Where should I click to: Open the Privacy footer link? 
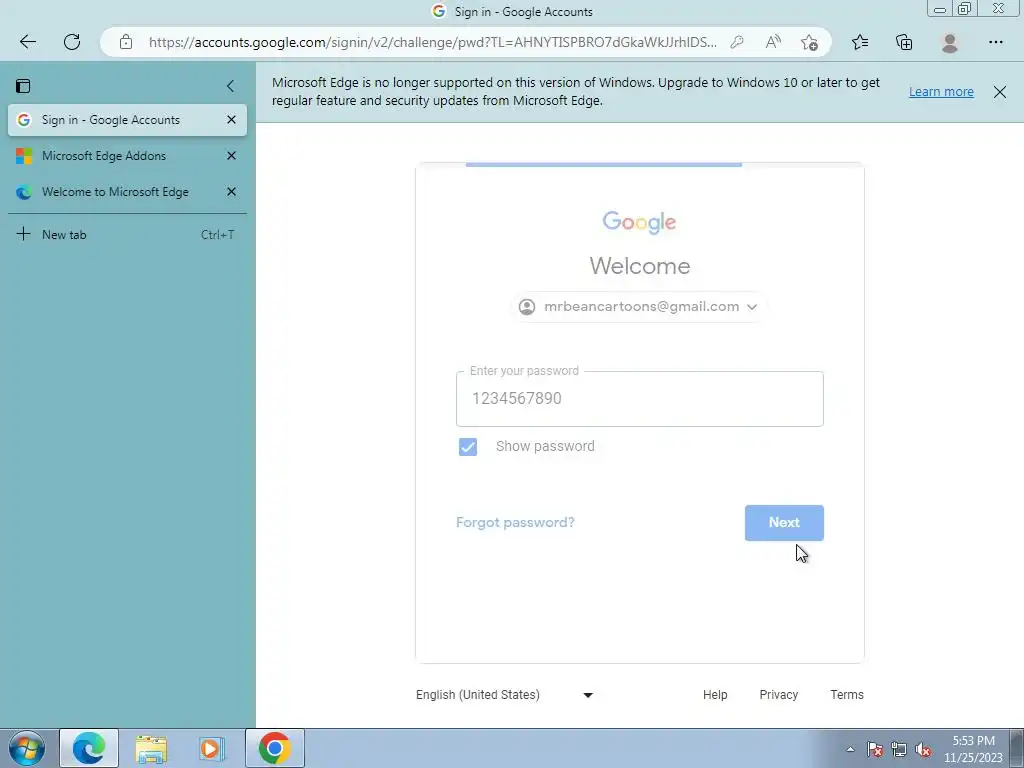778,695
